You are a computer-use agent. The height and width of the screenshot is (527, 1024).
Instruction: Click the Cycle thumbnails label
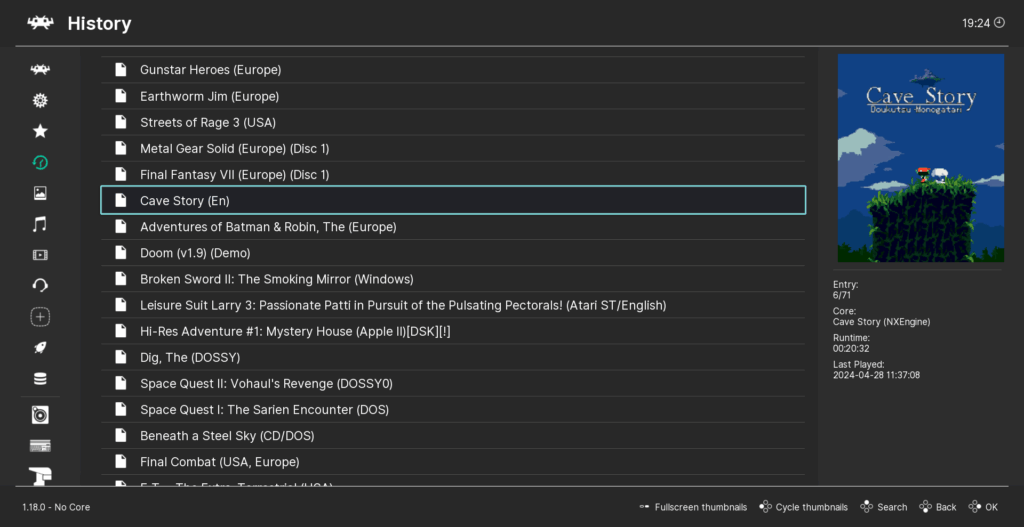812,507
